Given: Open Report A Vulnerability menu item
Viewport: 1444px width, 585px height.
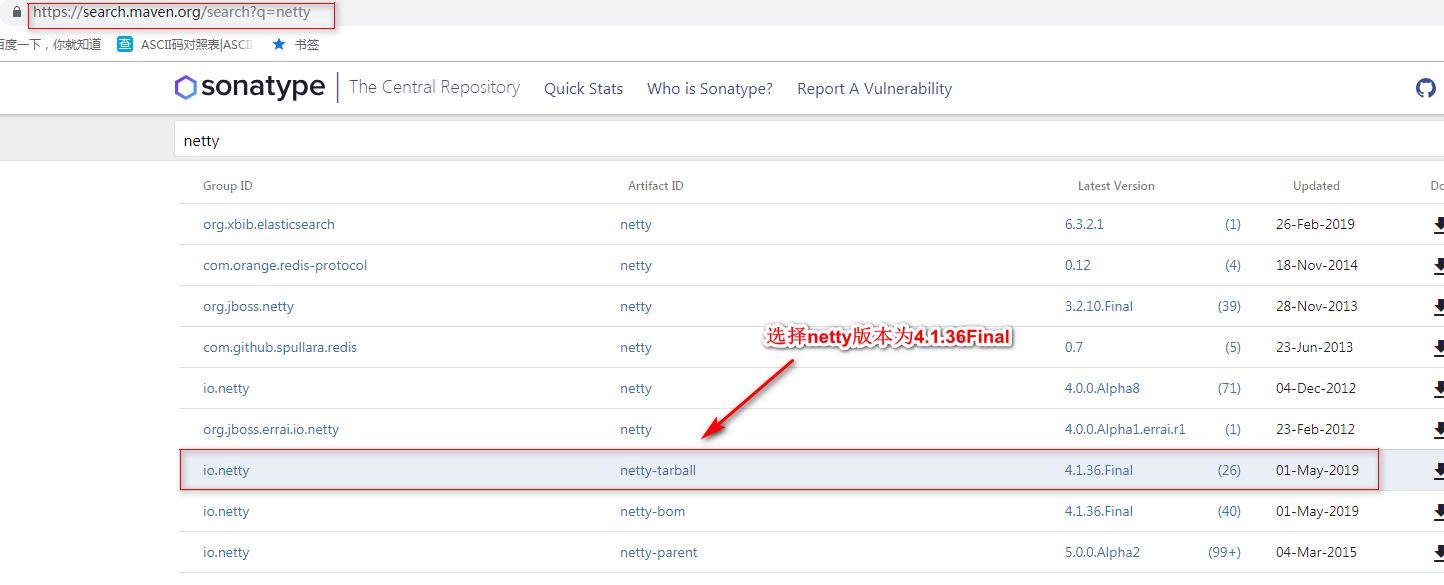Looking at the screenshot, I should (874, 88).
